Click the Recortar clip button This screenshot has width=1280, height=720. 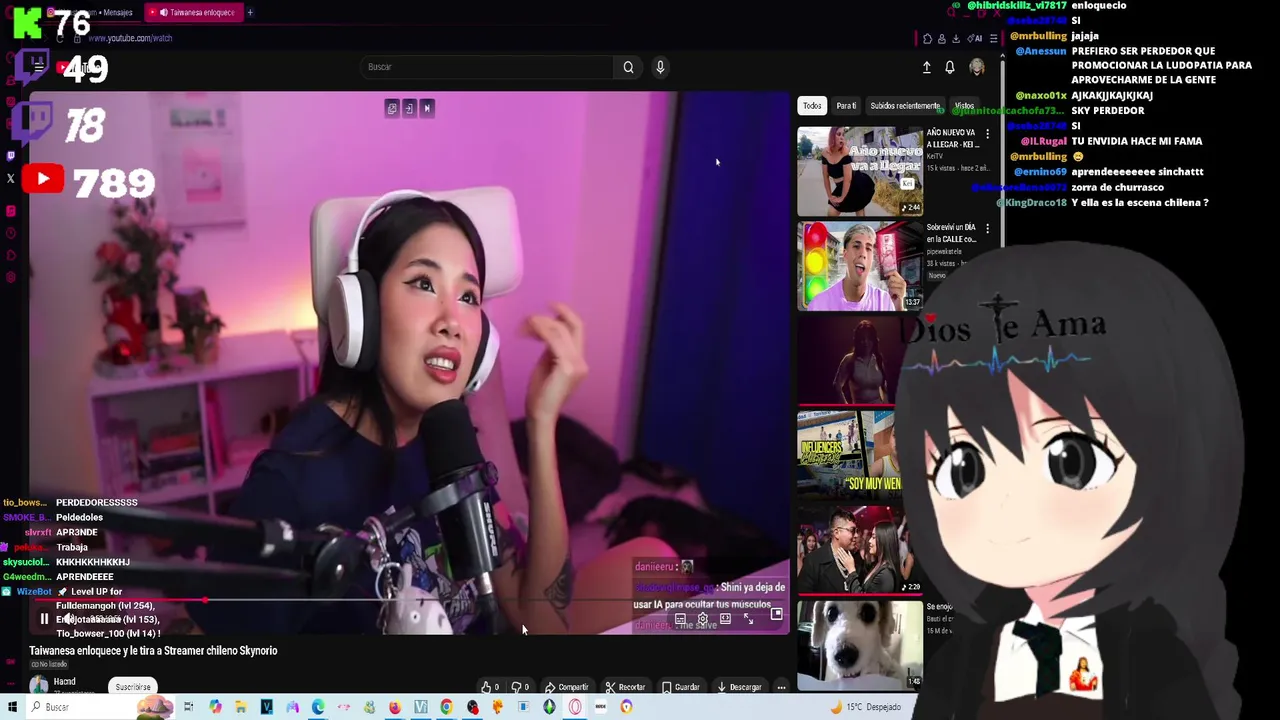point(625,687)
